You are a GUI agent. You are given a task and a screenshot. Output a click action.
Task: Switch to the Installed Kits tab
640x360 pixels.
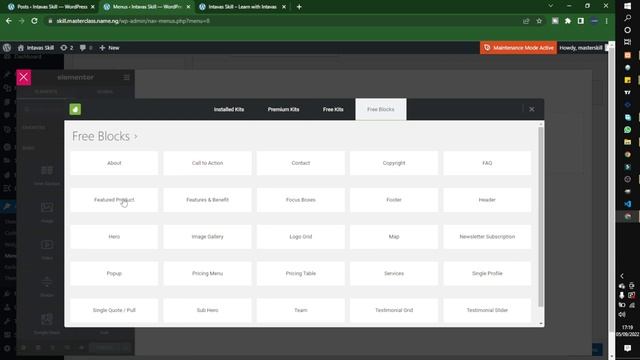(229, 109)
